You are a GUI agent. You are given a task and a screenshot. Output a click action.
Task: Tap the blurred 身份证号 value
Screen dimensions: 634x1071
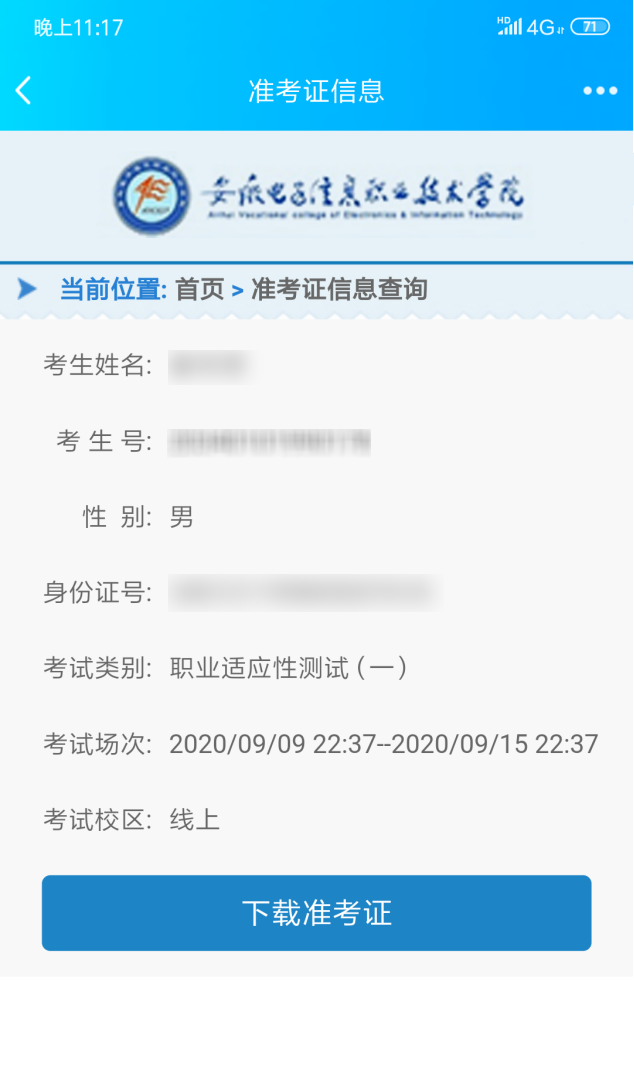pos(305,592)
